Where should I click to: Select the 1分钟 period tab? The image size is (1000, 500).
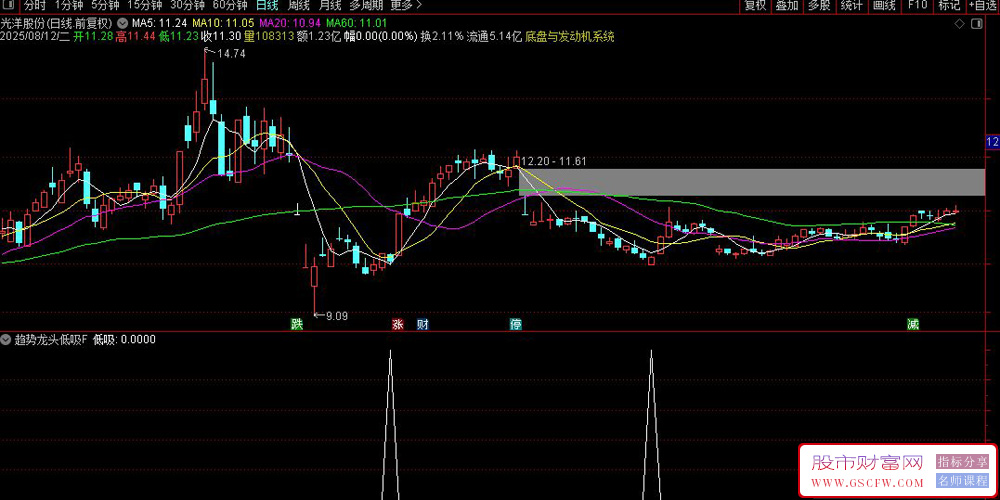(69, 6)
